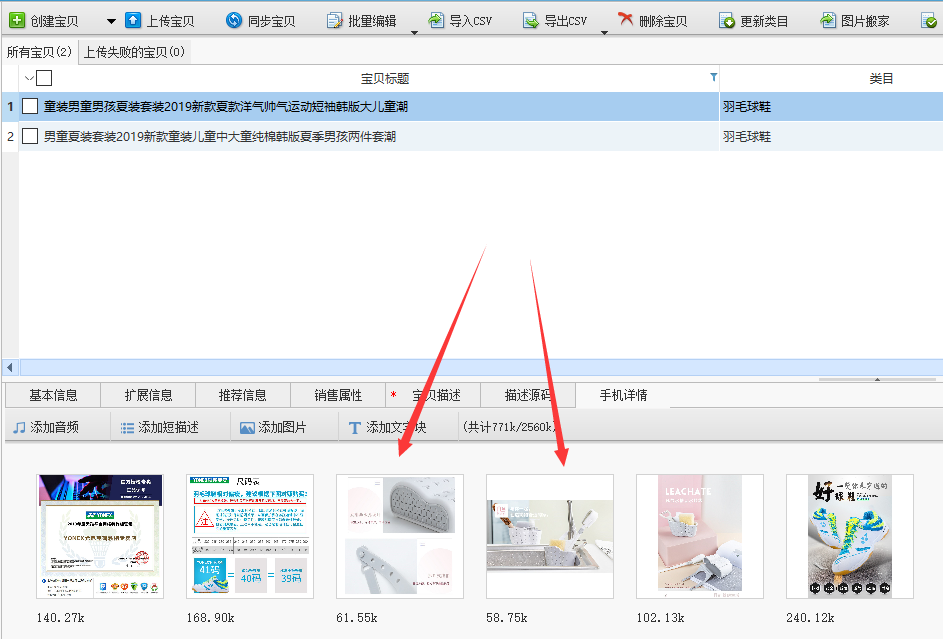Click the horizontal scrollbar left arrow under the table
Viewport: 943px width, 639px height.
[x=10, y=367]
